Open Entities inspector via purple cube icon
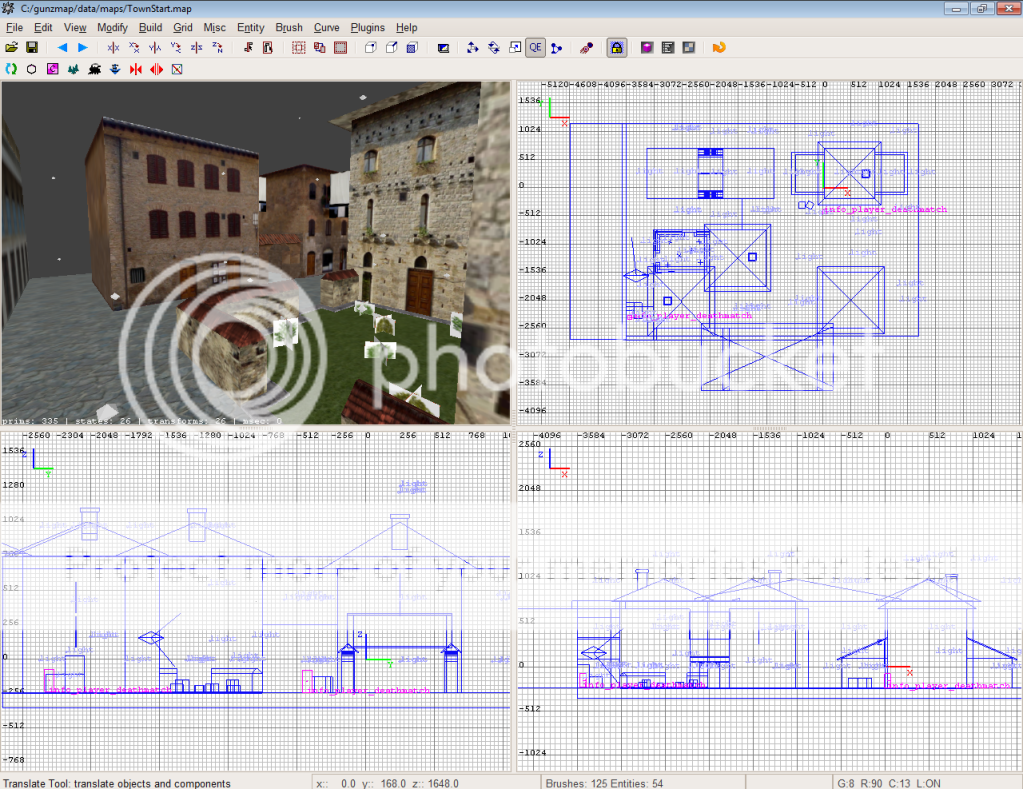Viewport: 1023px width, 789px height. coord(647,47)
